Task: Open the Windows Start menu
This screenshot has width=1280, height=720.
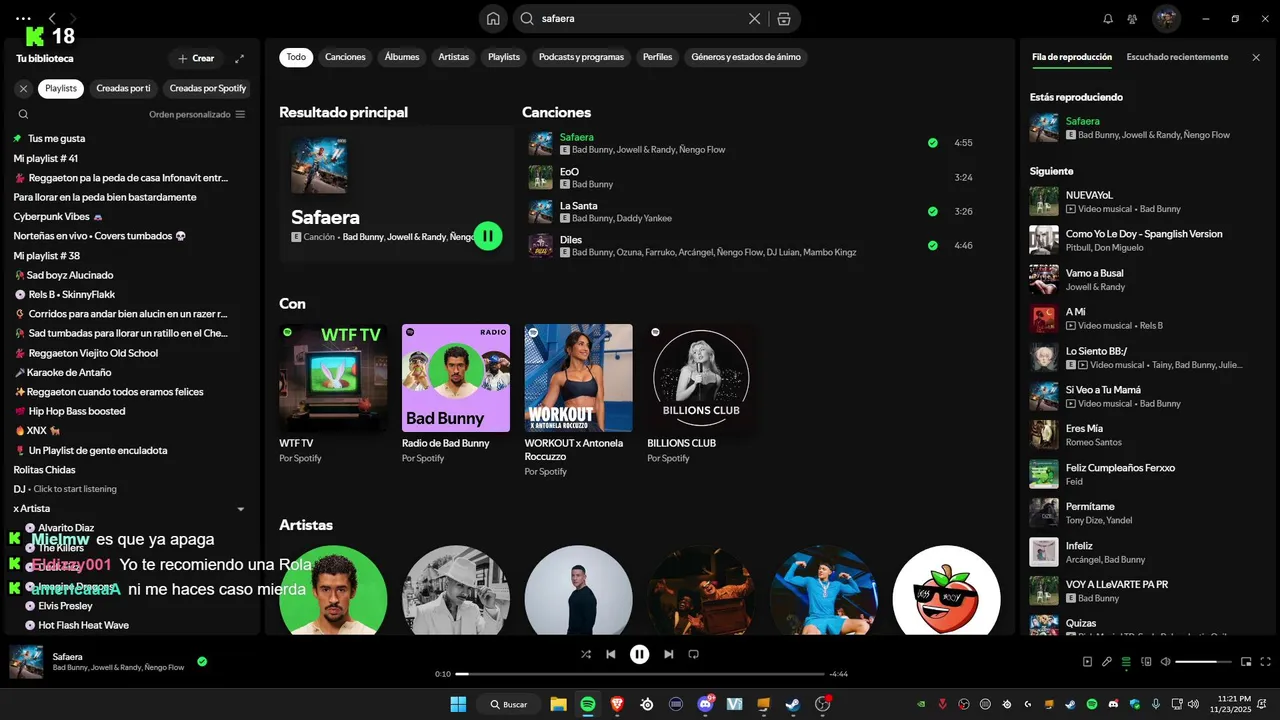Action: tap(458, 704)
